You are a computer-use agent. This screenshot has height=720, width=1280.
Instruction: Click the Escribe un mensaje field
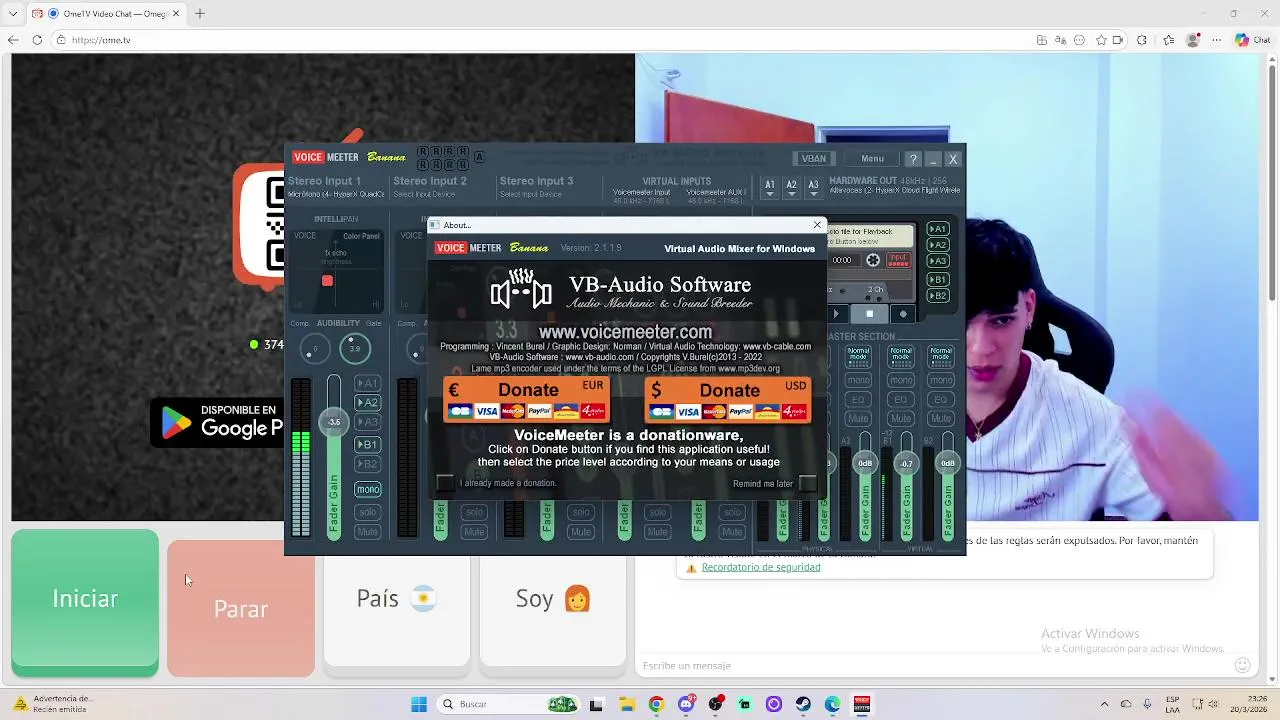[x=935, y=665]
